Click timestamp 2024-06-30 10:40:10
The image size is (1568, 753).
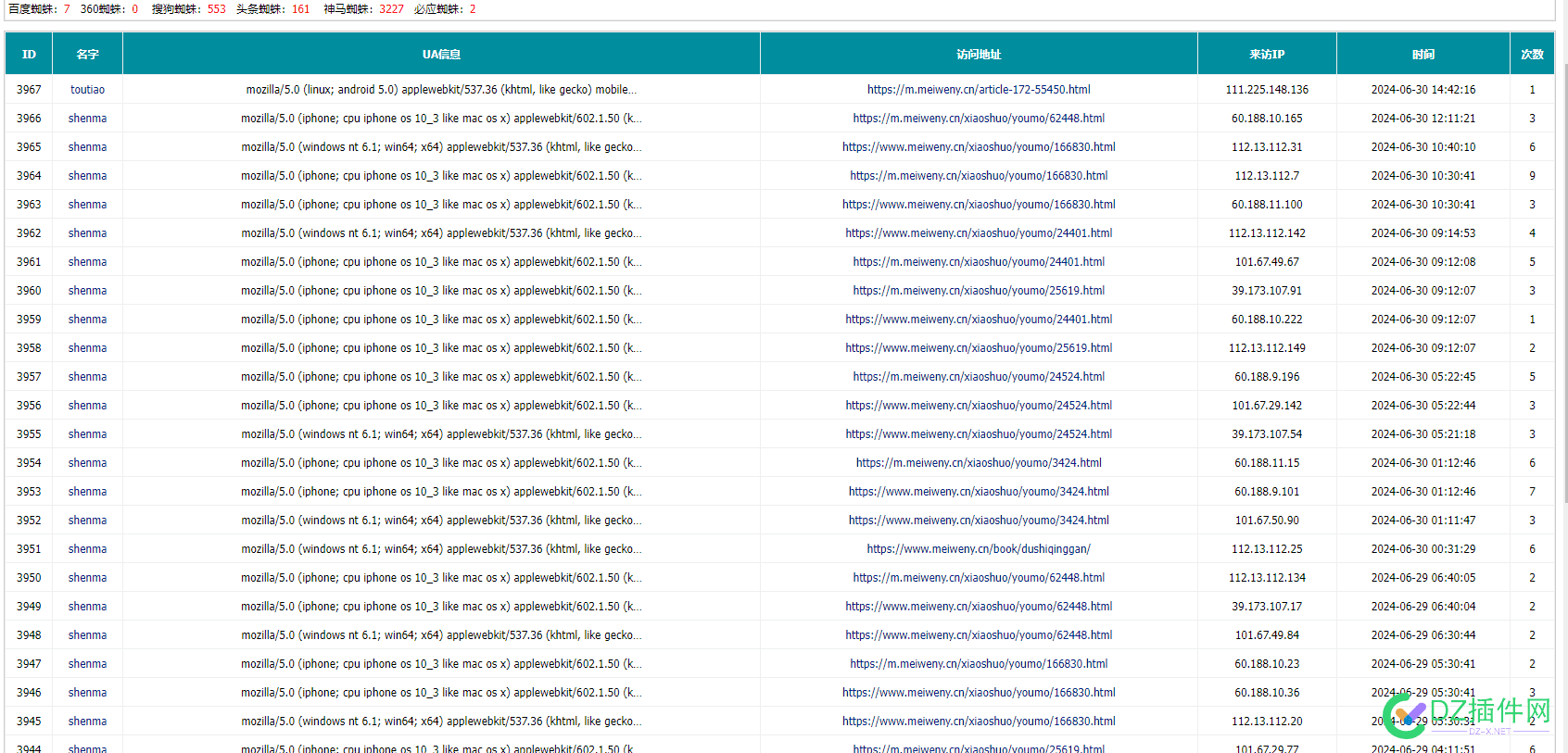pos(1423,147)
